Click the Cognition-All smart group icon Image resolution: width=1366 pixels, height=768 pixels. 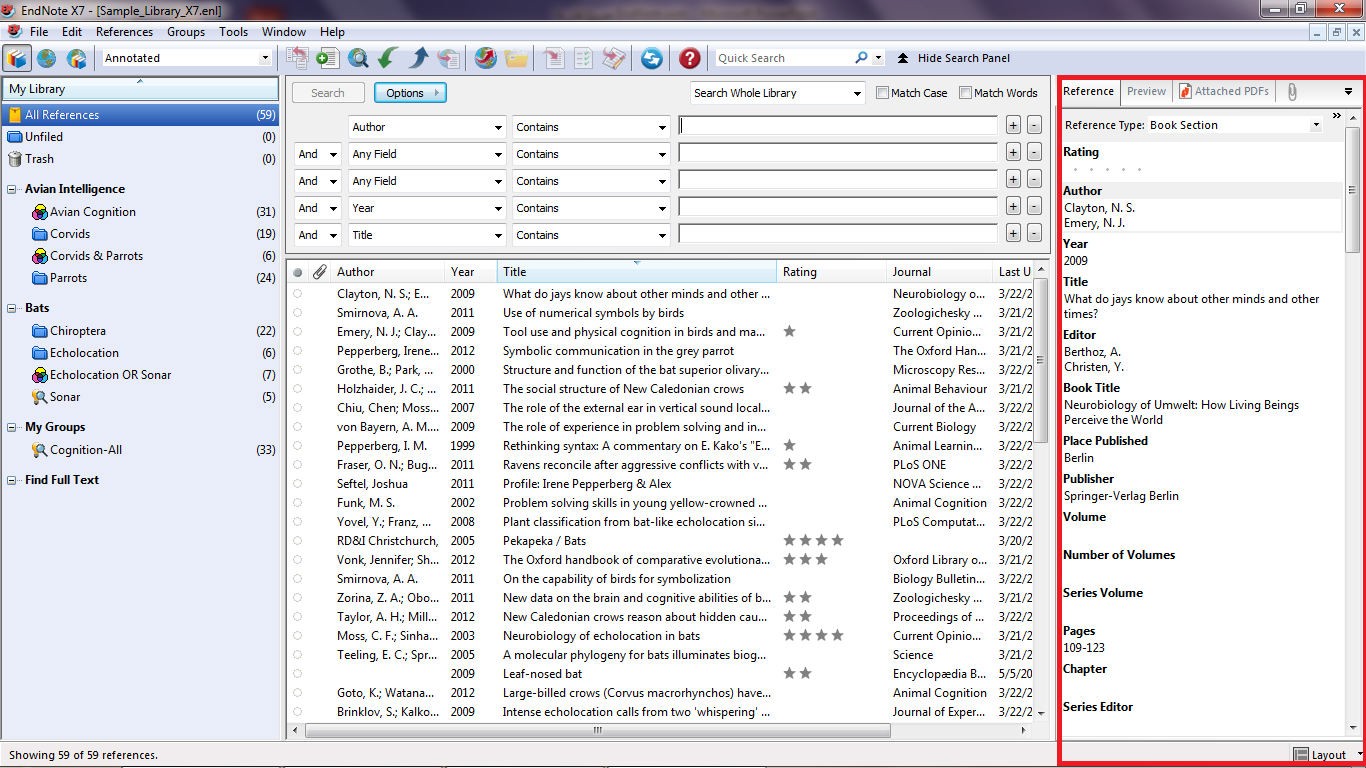40,450
